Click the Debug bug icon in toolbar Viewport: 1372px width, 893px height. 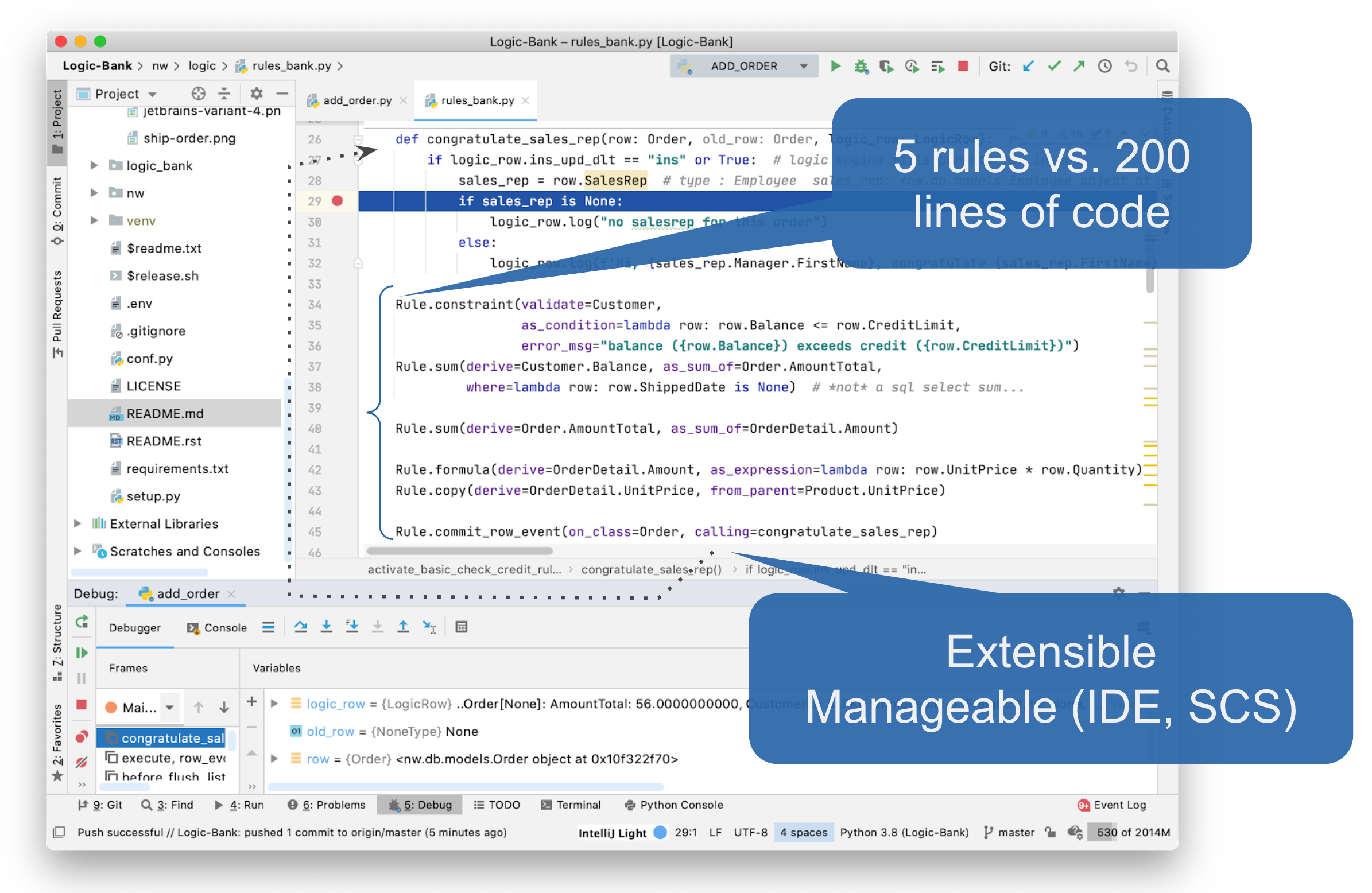click(x=861, y=67)
